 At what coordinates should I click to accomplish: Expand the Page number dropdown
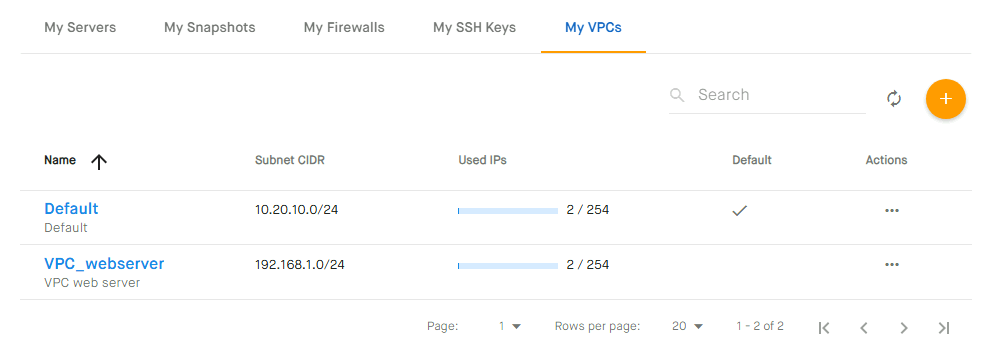pos(510,326)
